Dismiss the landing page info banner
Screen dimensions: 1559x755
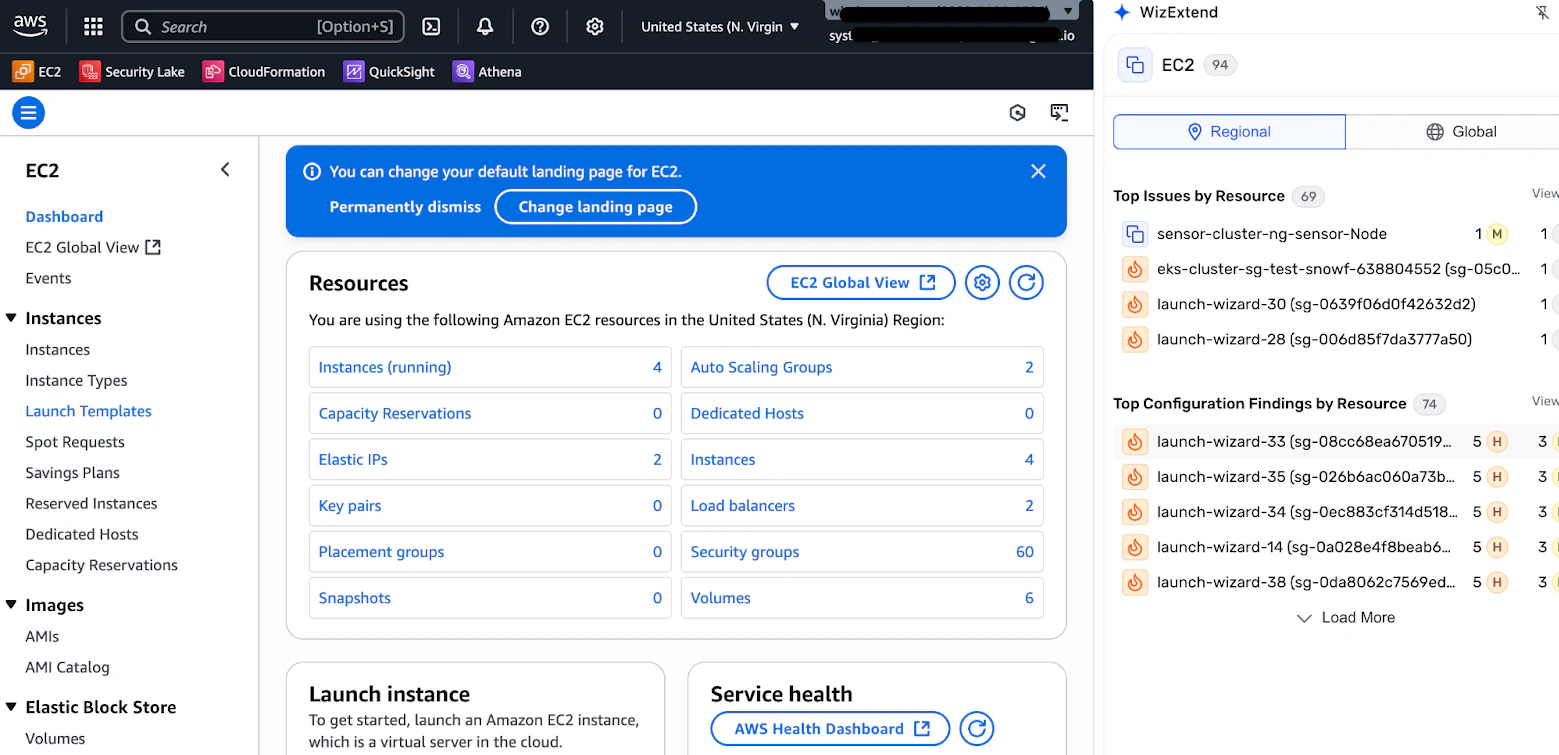[1038, 171]
